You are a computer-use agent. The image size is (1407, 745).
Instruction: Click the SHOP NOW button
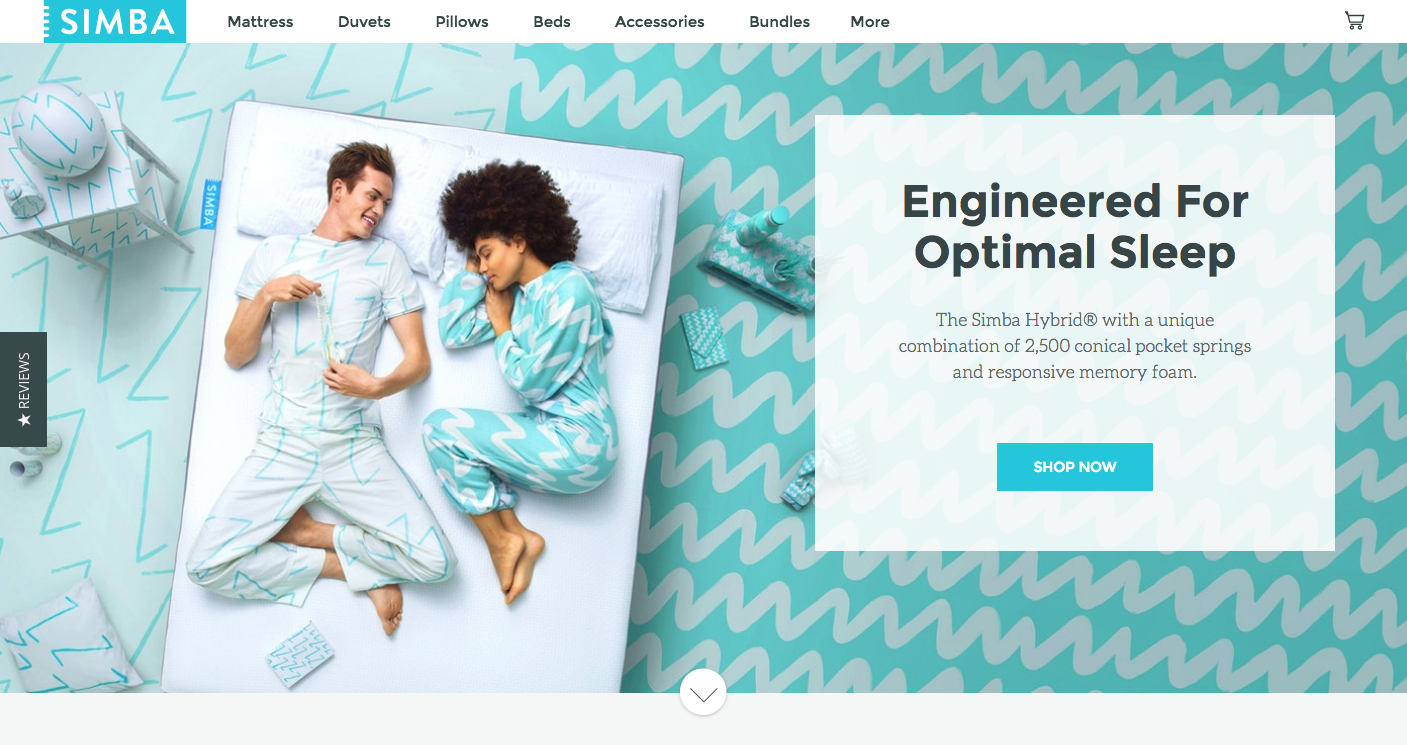click(x=1075, y=467)
